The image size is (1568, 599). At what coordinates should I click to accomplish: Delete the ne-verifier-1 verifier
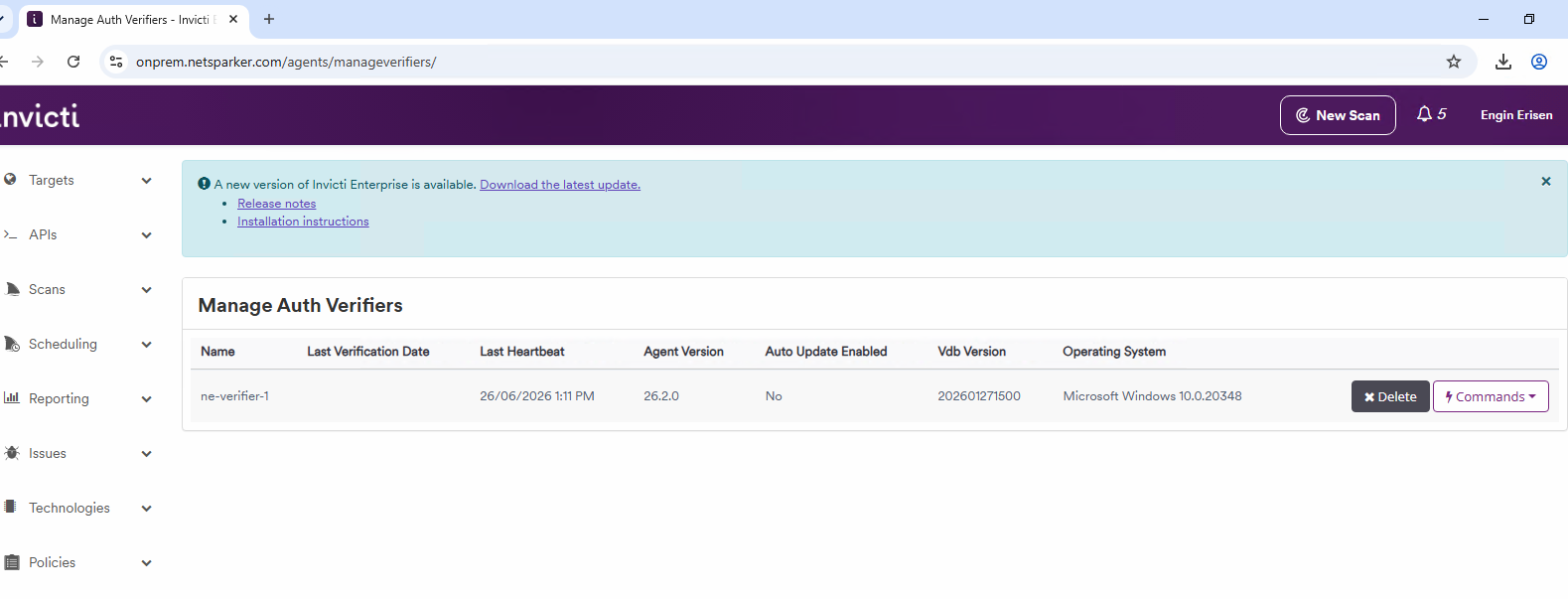pos(1390,396)
